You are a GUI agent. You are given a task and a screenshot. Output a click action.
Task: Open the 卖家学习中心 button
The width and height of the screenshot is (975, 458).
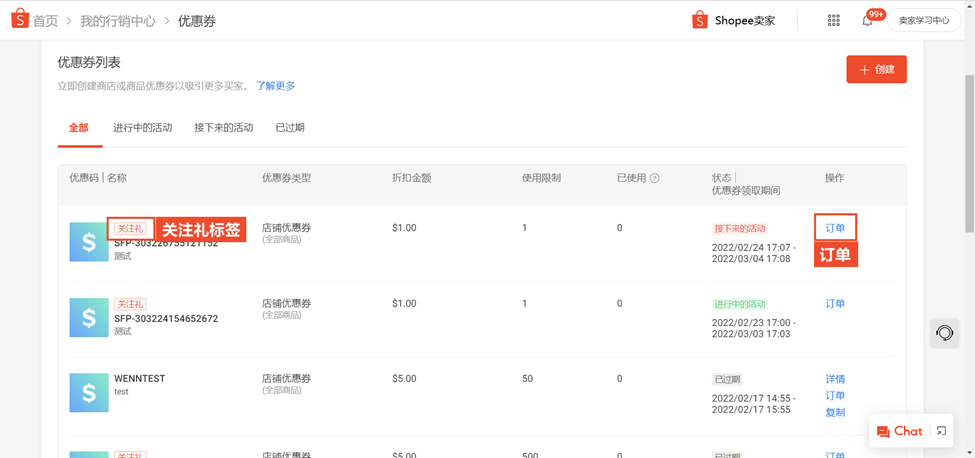click(923, 20)
